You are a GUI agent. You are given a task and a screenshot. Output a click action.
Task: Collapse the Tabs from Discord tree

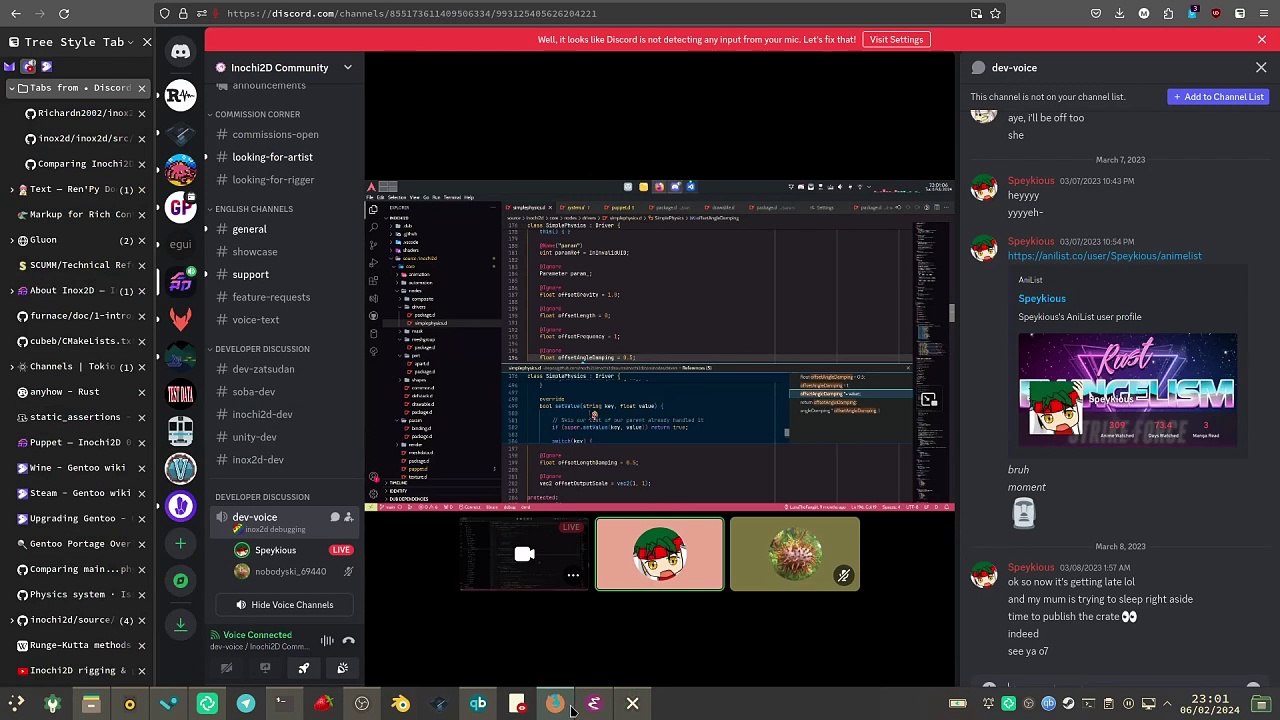pos(10,88)
